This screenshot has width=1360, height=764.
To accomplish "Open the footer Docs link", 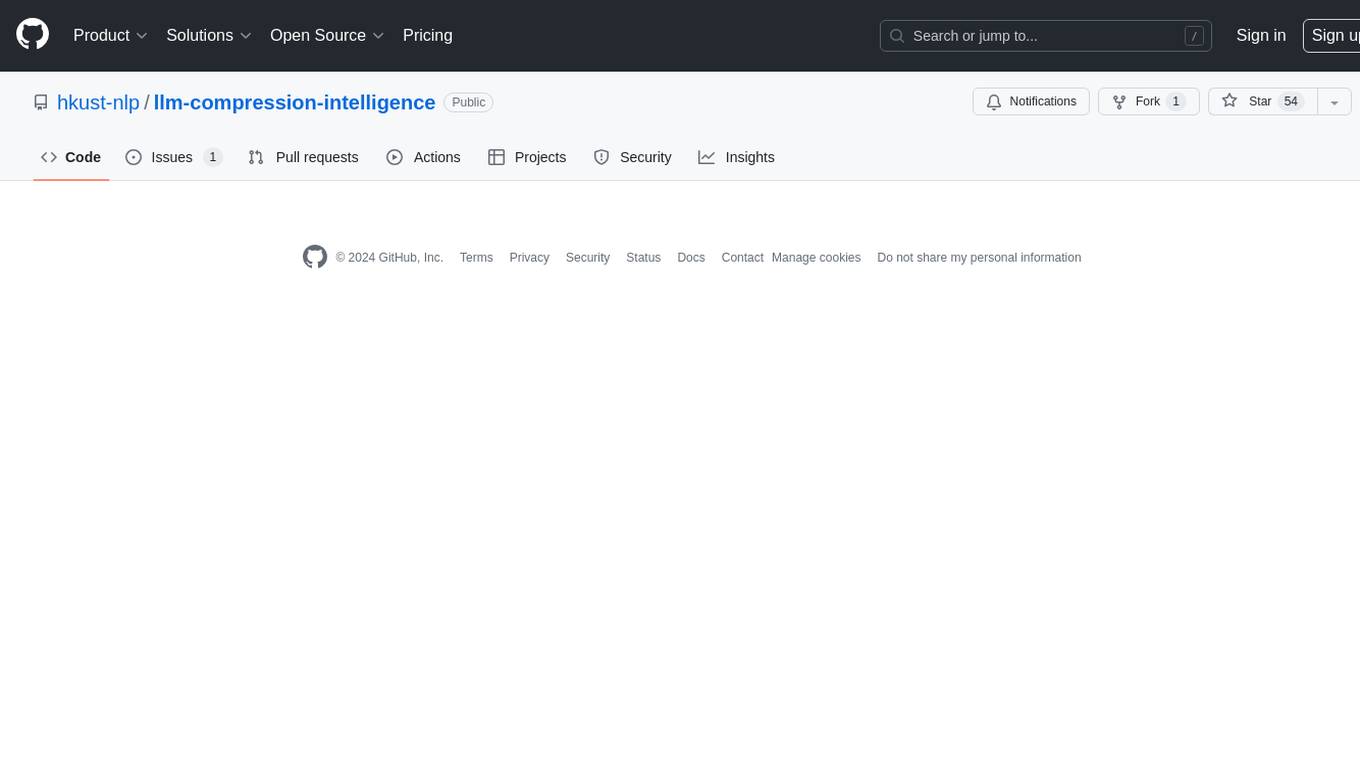I will coord(691,257).
